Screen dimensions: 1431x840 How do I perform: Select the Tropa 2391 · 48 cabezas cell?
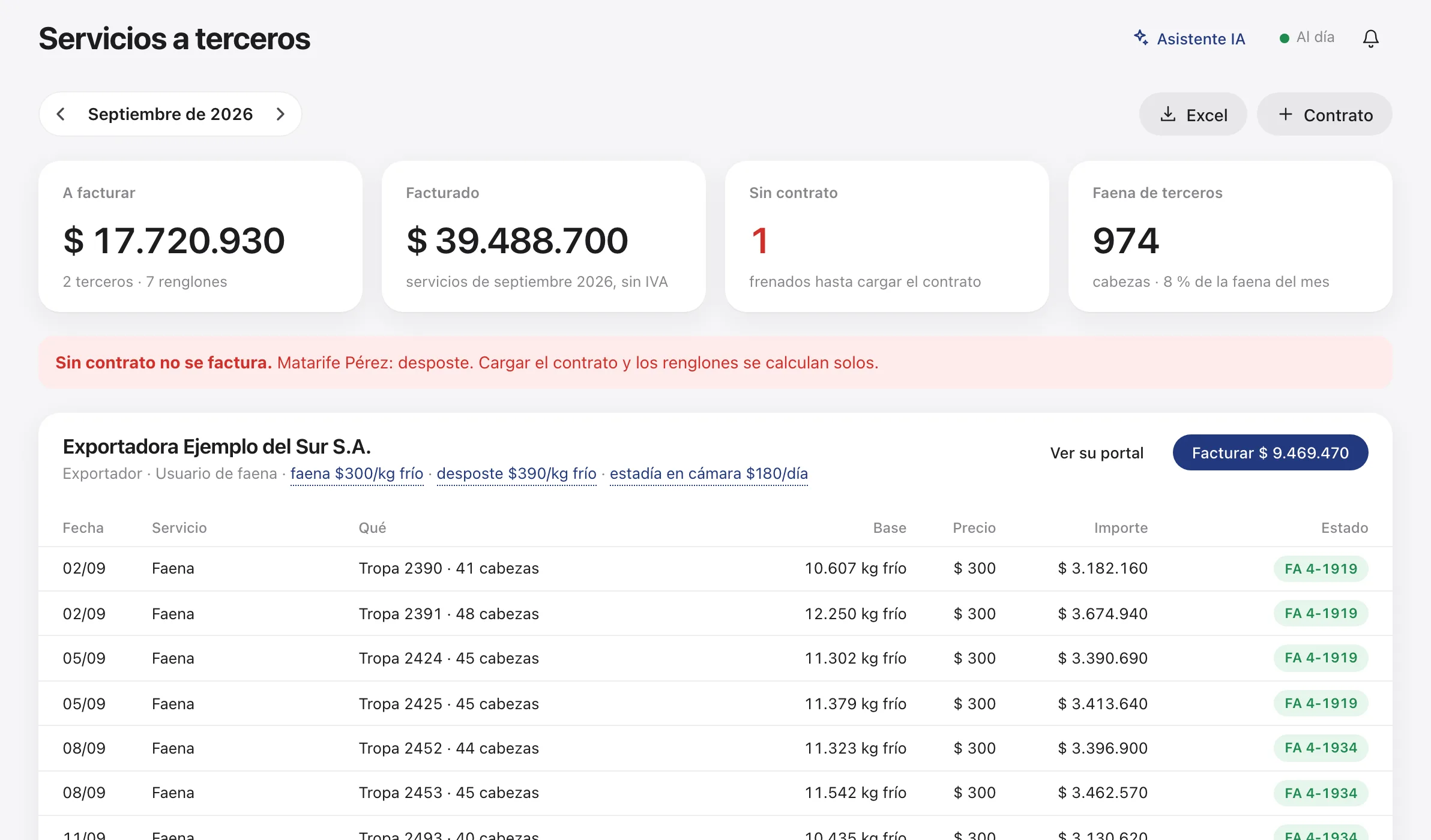(x=448, y=614)
